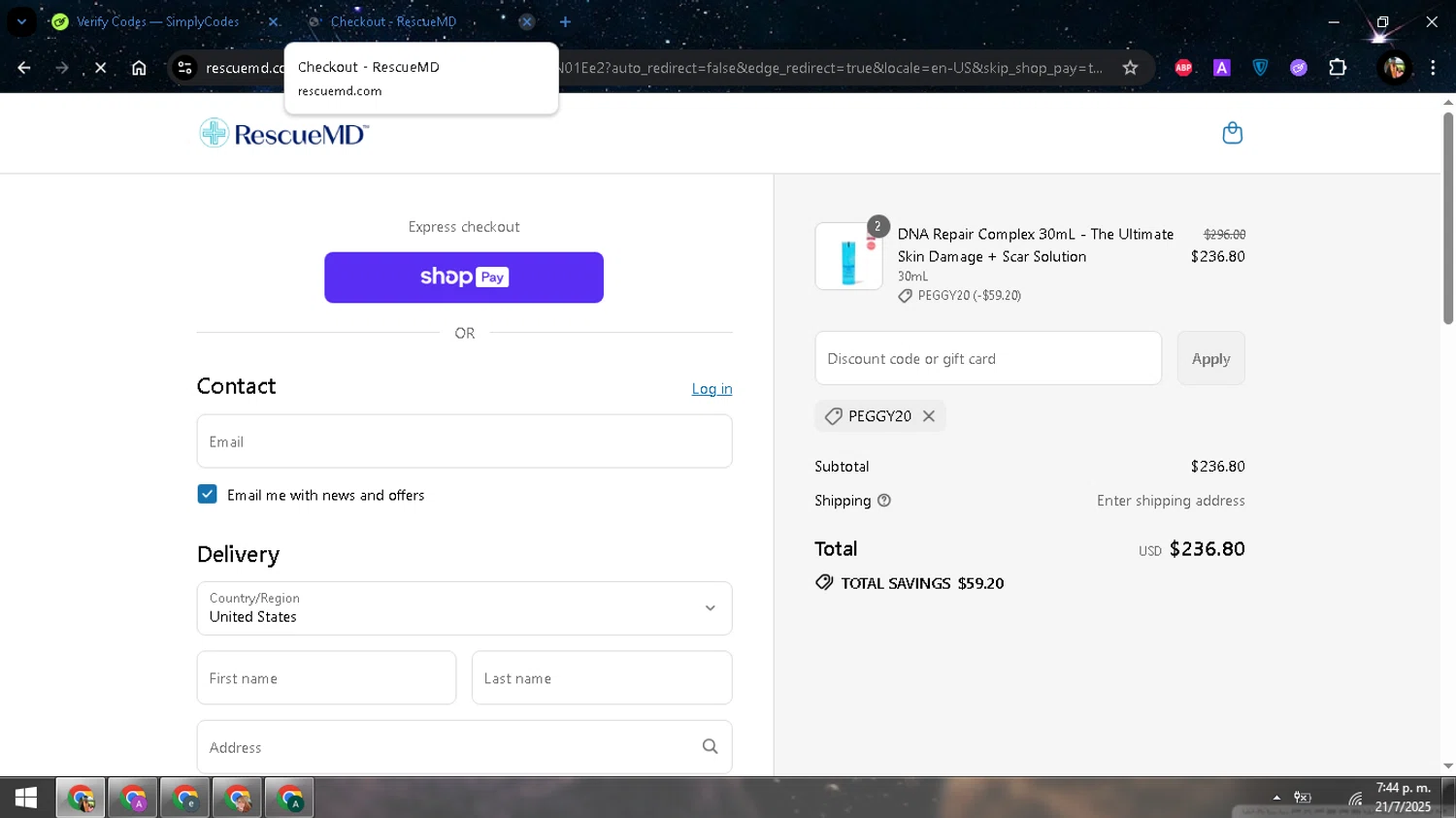This screenshot has width=1456, height=818.
Task: Click the RescueMD logo
Action: pos(283,133)
